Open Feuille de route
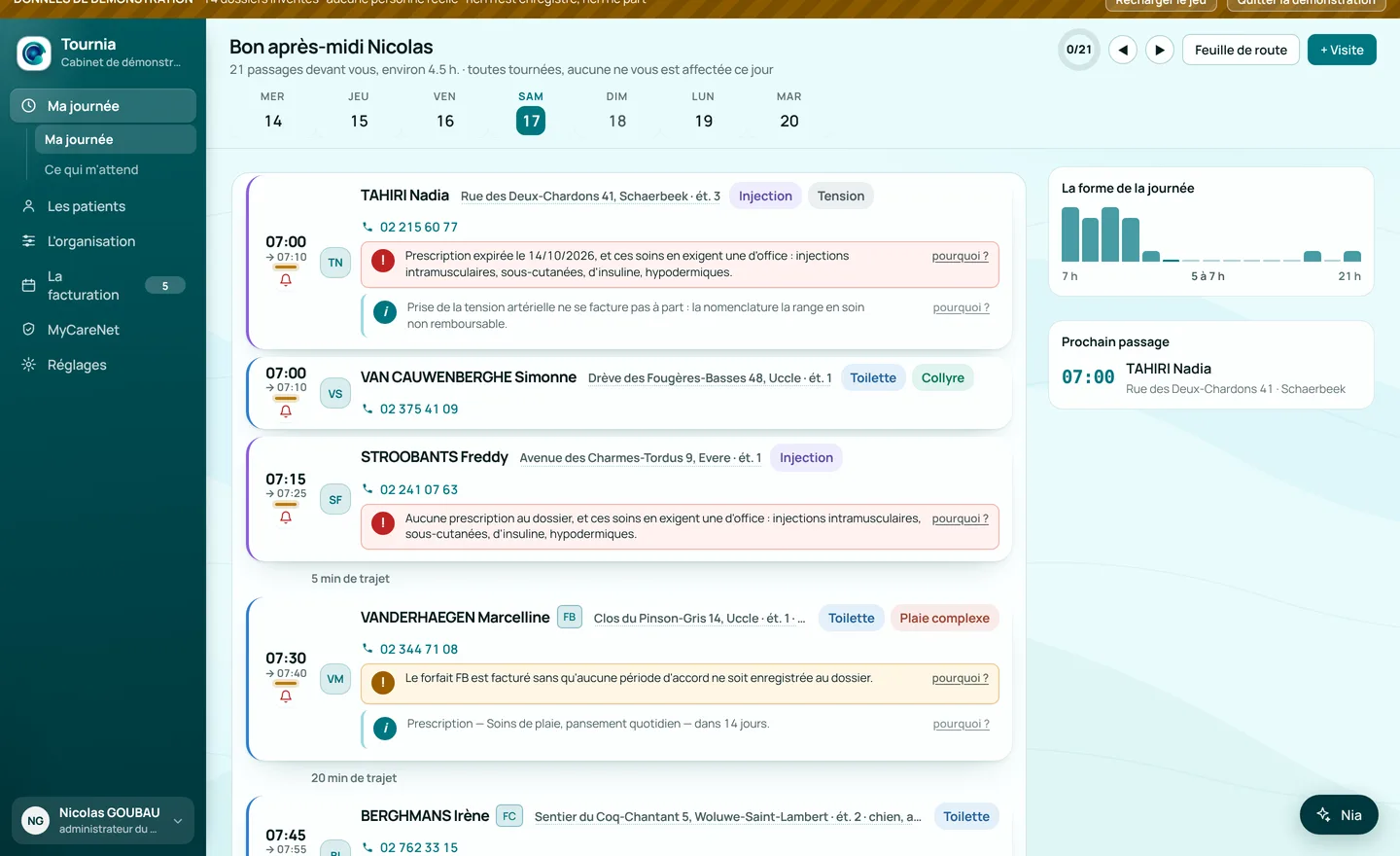 1241,50
